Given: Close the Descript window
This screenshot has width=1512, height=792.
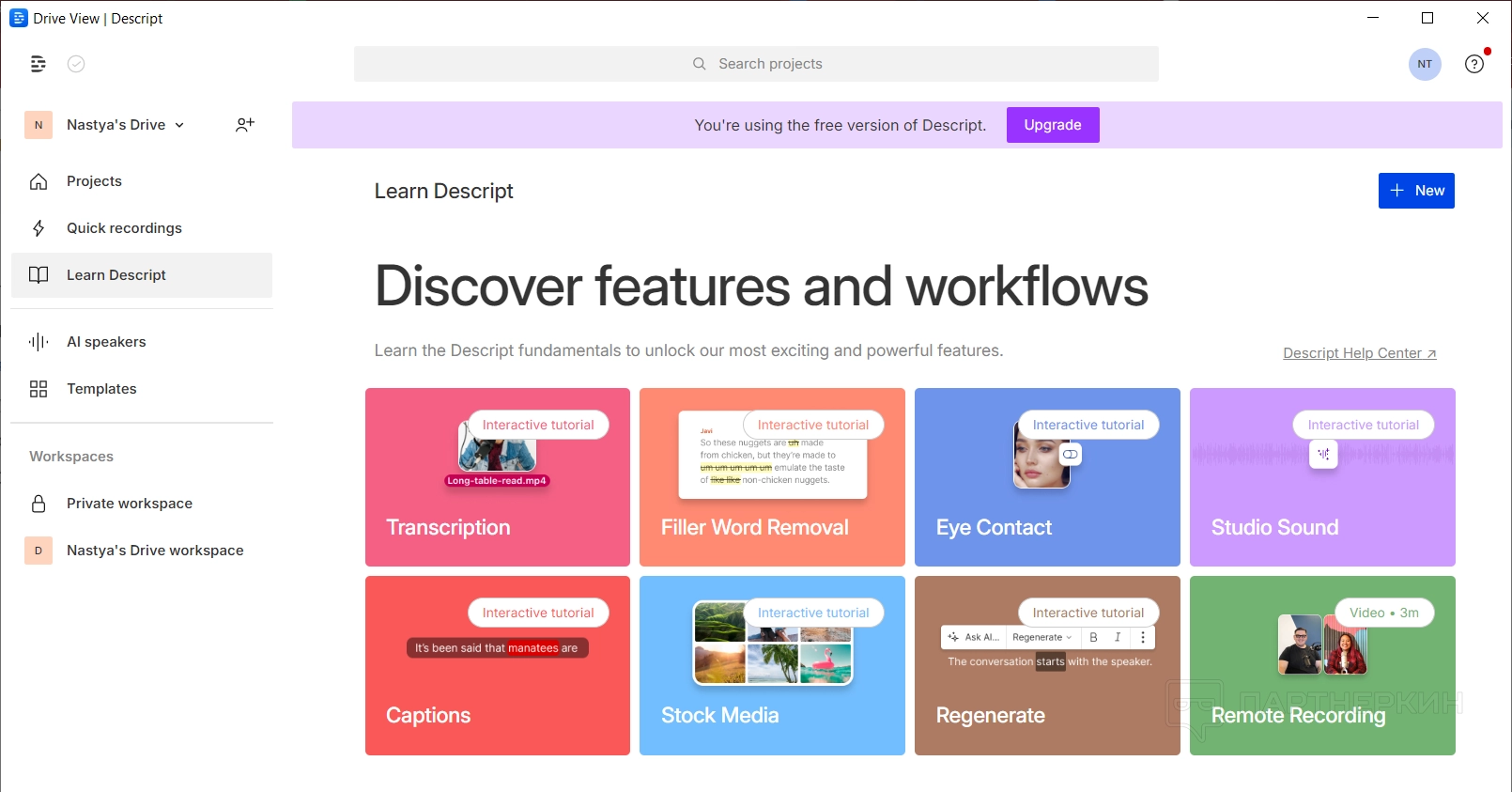Looking at the screenshot, I should click(x=1483, y=18).
